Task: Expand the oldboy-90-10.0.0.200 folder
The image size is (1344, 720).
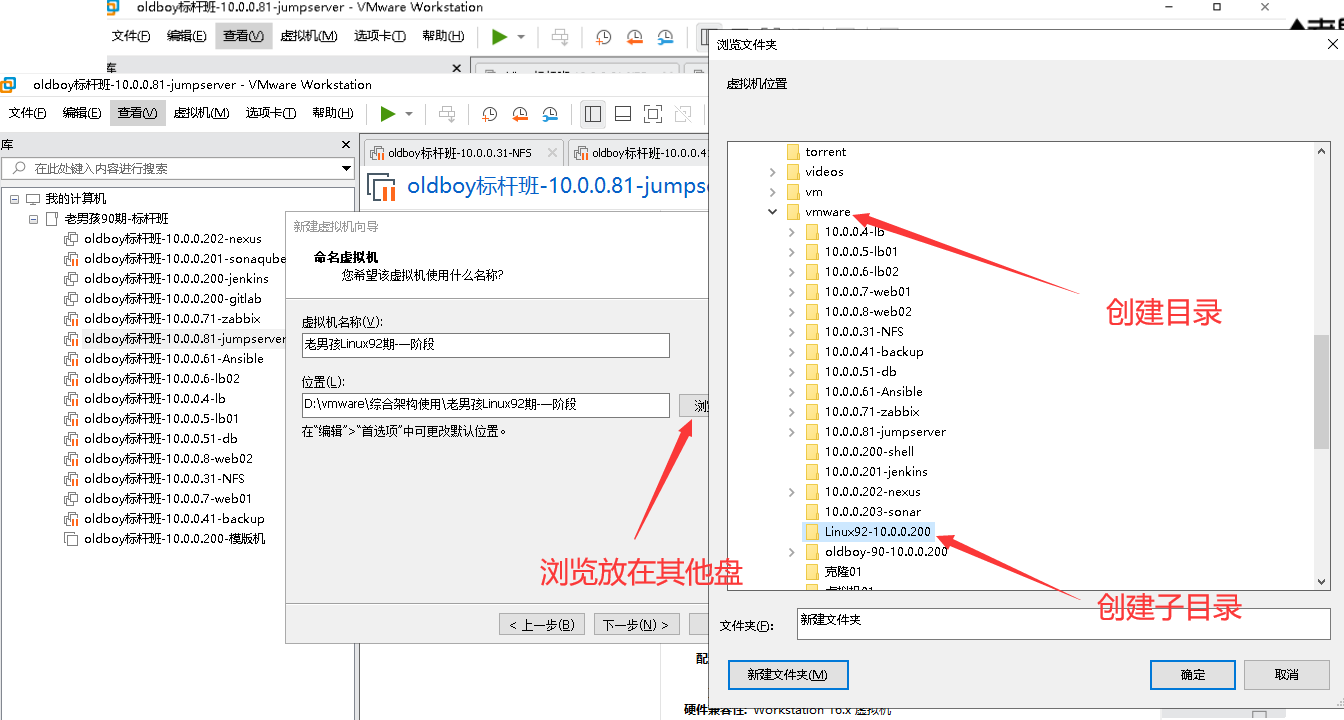Action: (x=791, y=552)
